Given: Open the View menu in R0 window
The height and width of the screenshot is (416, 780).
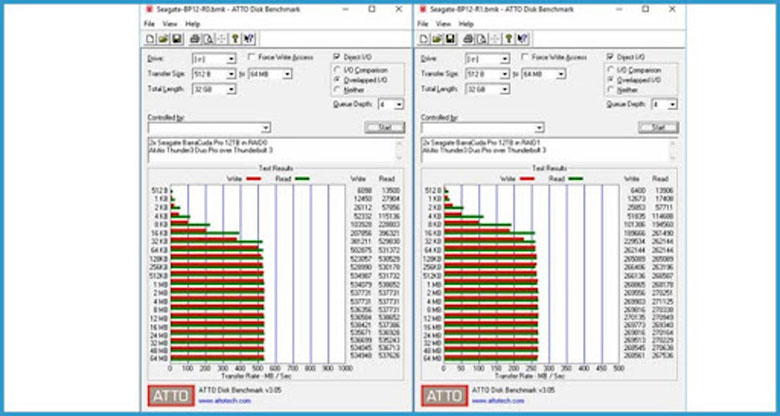Looking at the screenshot, I should [170, 24].
